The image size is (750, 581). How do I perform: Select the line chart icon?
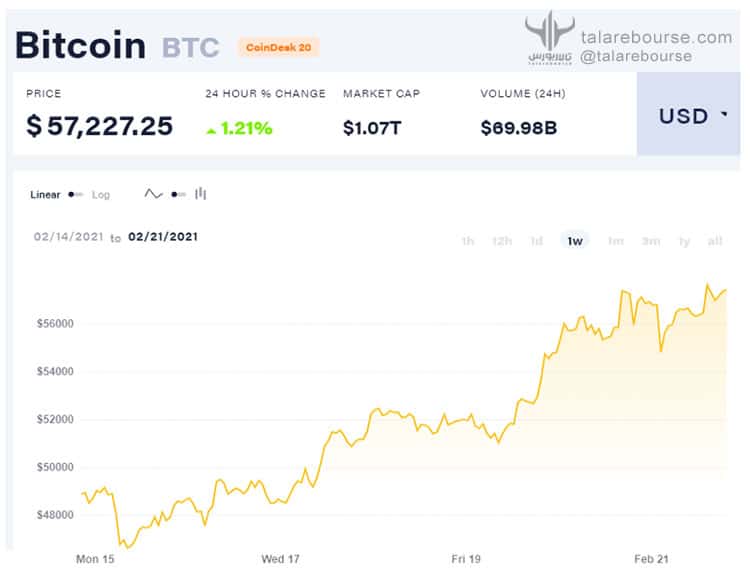coord(154,194)
